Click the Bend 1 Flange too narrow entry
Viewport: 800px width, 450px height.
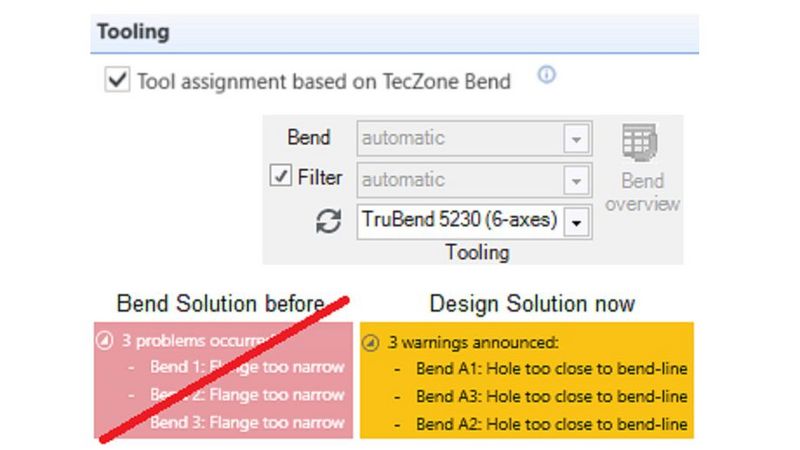pyautogui.click(x=247, y=367)
